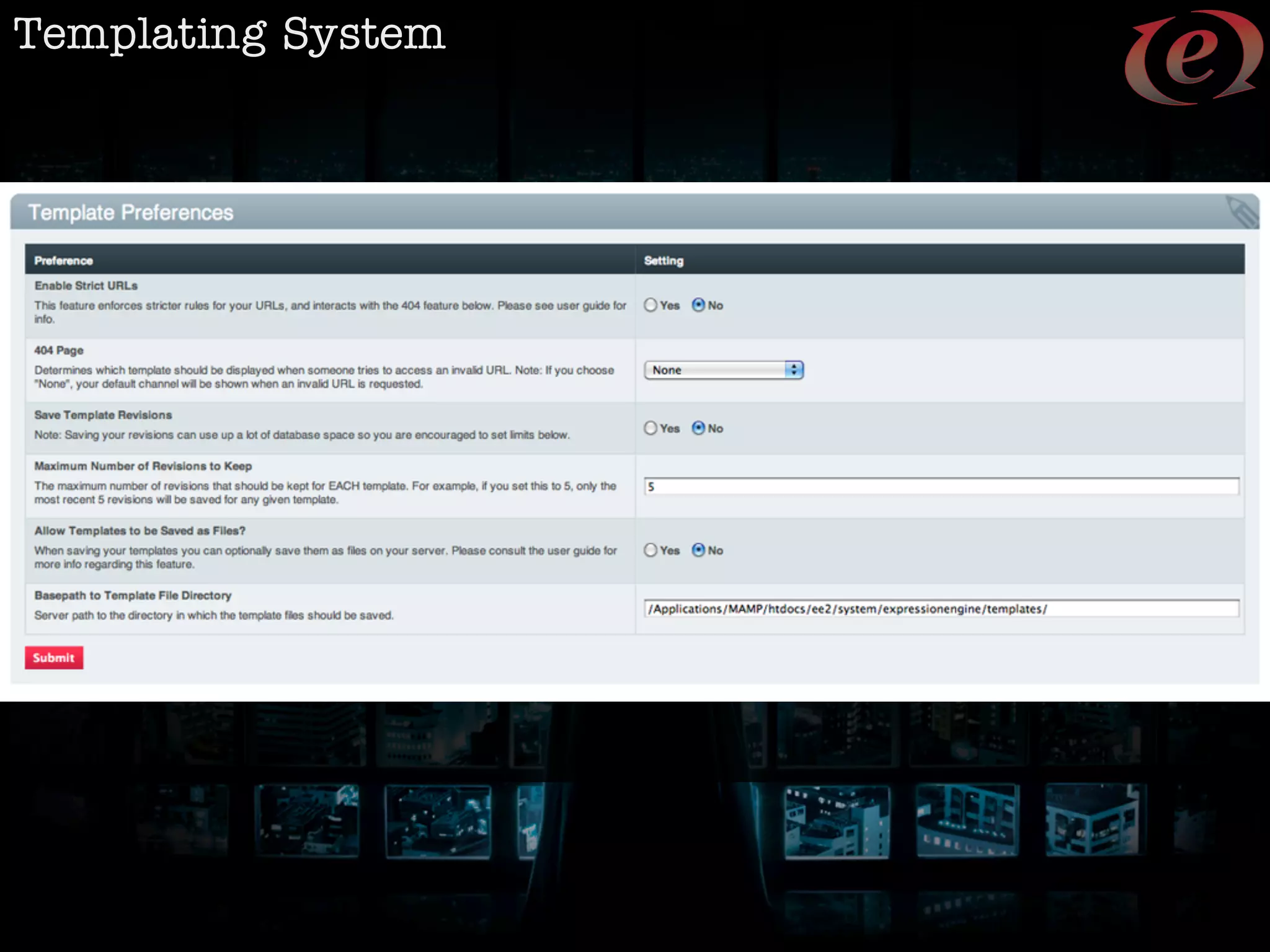Choose No for Save Template Revisions
The width and height of the screenshot is (1270, 952).
[698, 428]
